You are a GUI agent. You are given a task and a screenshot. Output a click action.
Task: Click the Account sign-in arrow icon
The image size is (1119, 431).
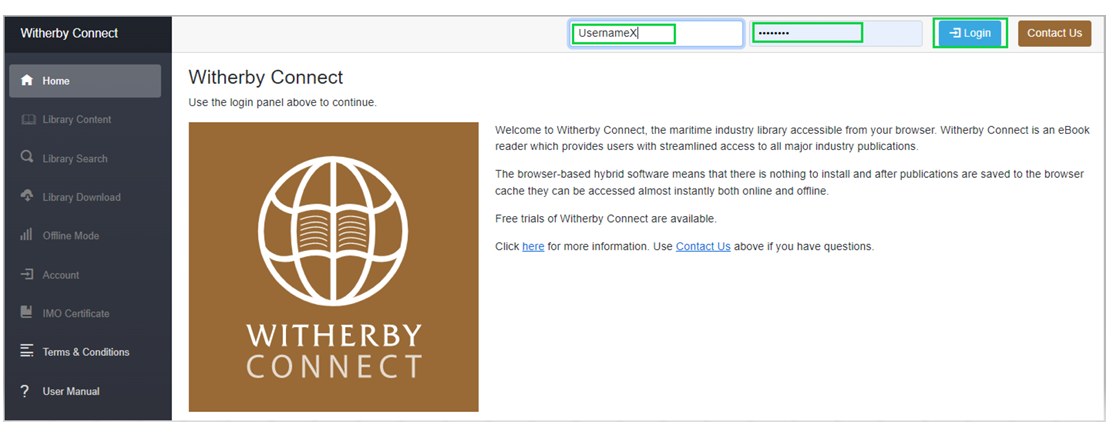27,275
